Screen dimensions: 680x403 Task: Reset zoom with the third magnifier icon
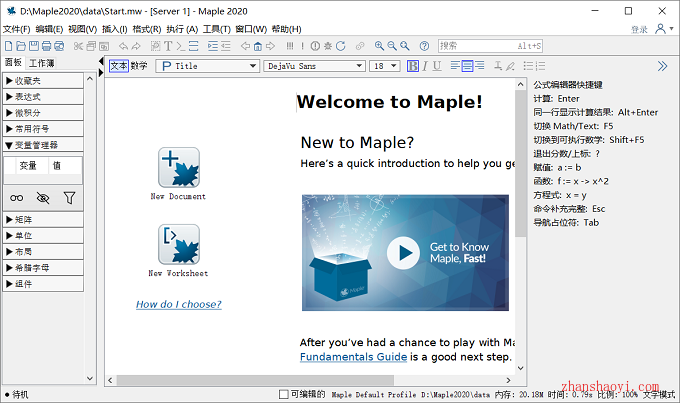[405, 46]
